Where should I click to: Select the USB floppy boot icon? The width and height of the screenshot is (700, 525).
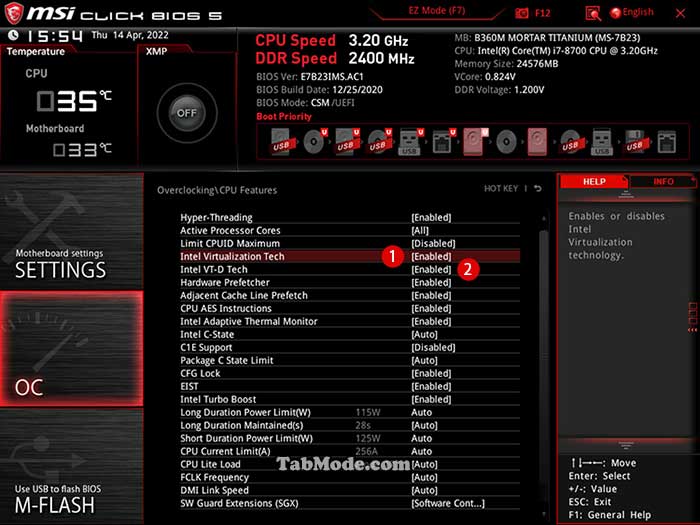pyautogui.click(x=635, y=142)
